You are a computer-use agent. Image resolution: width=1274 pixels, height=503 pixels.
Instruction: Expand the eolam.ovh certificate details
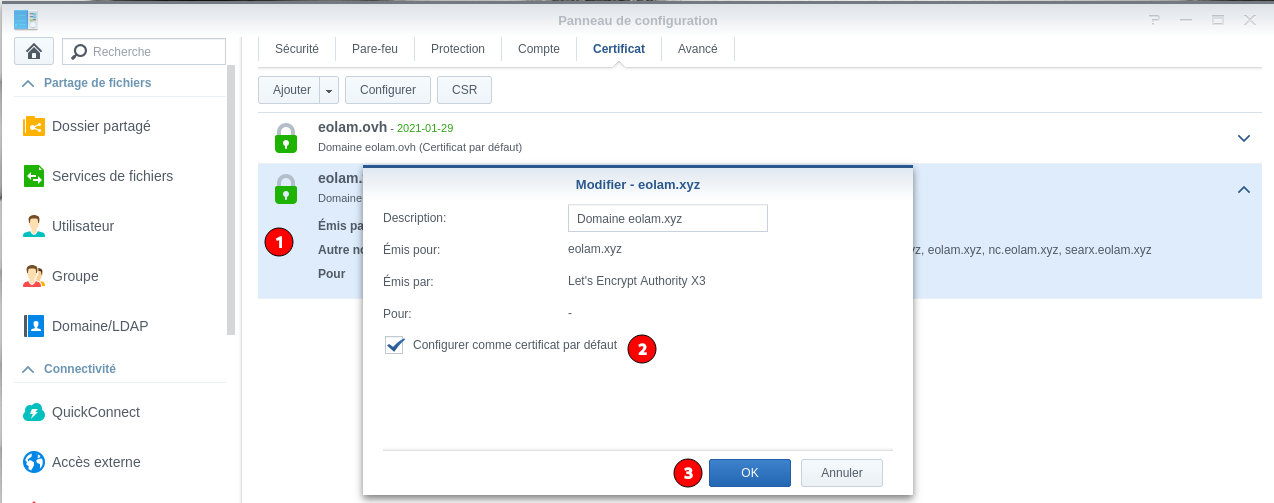click(1244, 138)
